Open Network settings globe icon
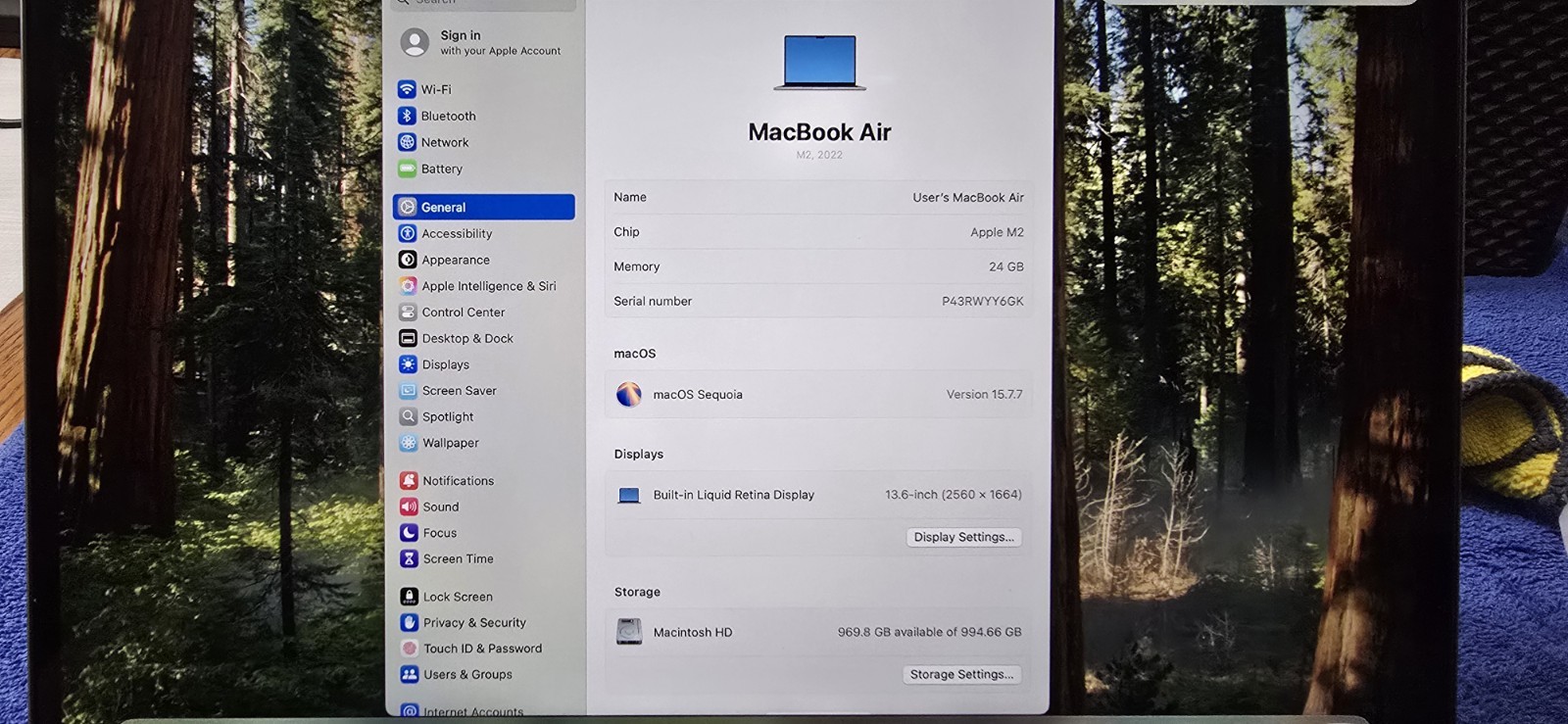This screenshot has width=1568, height=724. pyautogui.click(x=407, y=142)
